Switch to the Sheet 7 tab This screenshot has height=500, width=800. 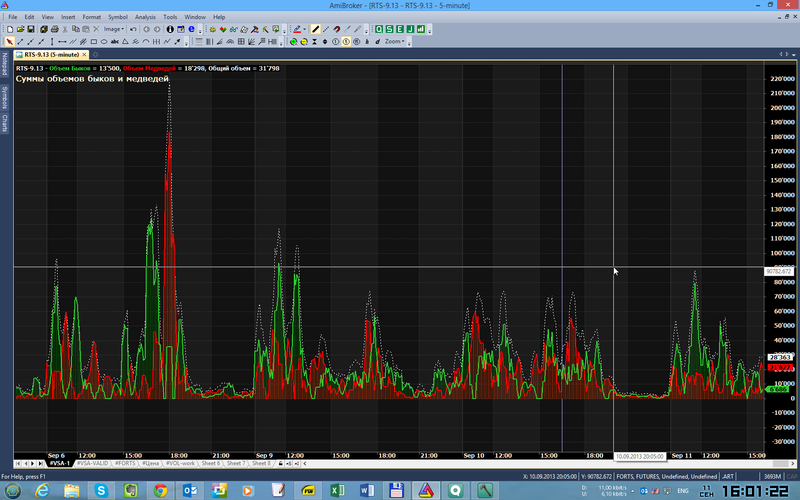point(236,463)
